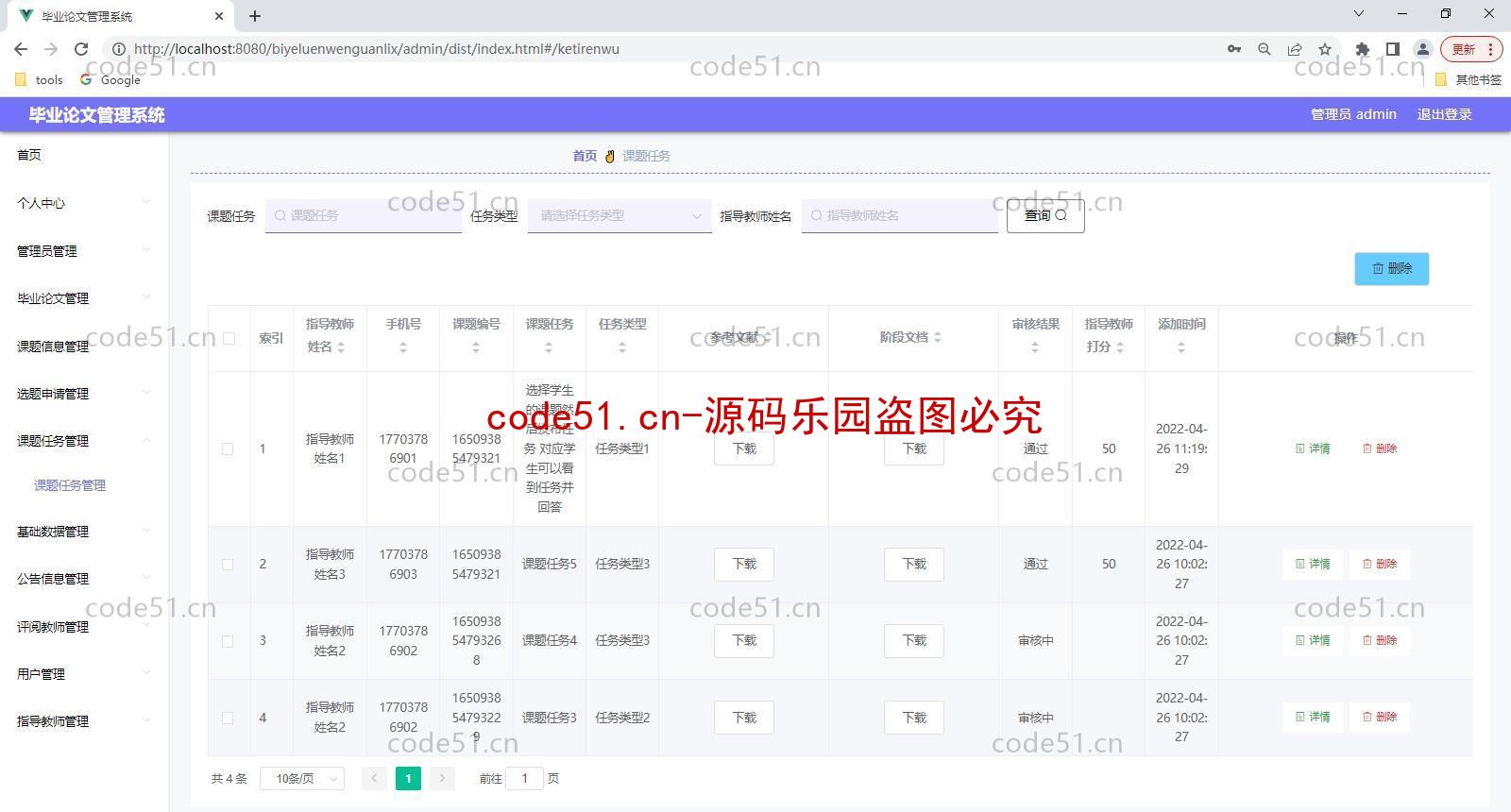The width and height of the screenshot is (1511, 812).
Task: Expand the 毕业论文管理 sidebar menu
Action: pyautogui.click(x=84, y=297)
